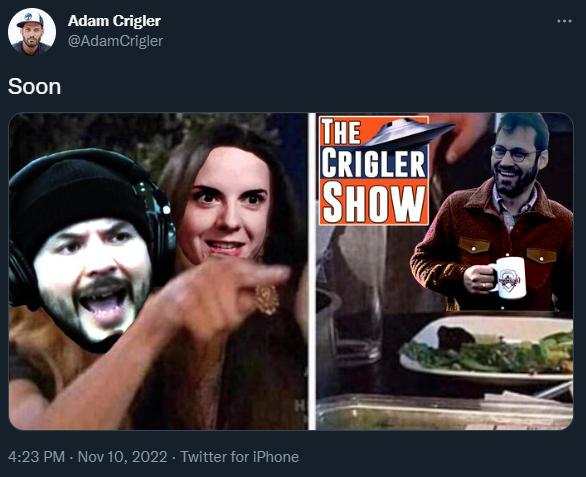Image resolution: width=586 pixels, height=477 pixels.
Task: Open the tweet's three-dot more options menu
Action: pos(564,21)
